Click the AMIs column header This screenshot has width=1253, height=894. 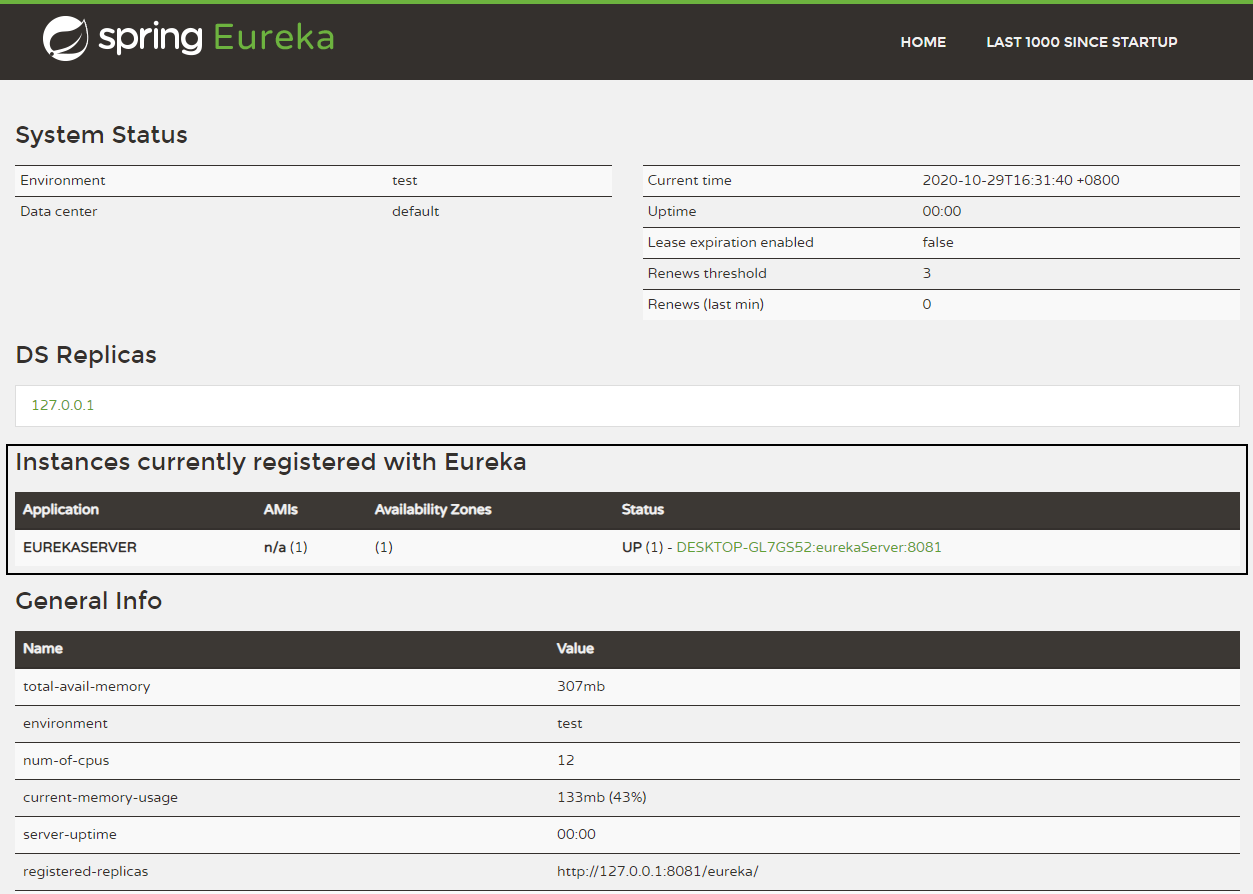pyautogui.click(x=281, y=509)
